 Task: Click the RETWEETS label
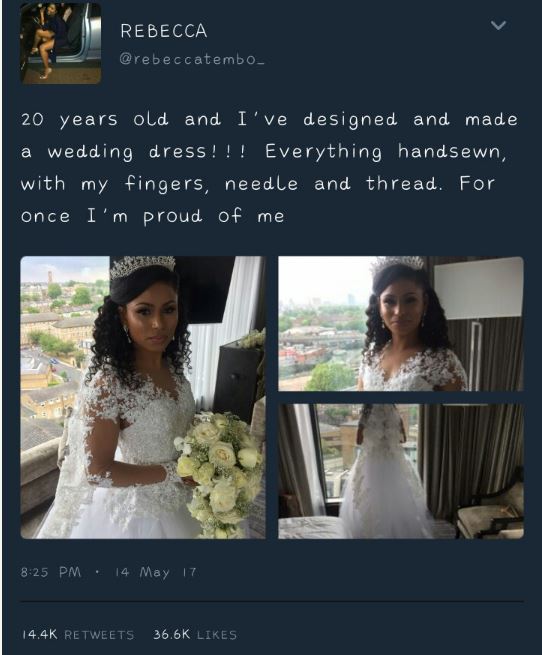tap(99, 635)
